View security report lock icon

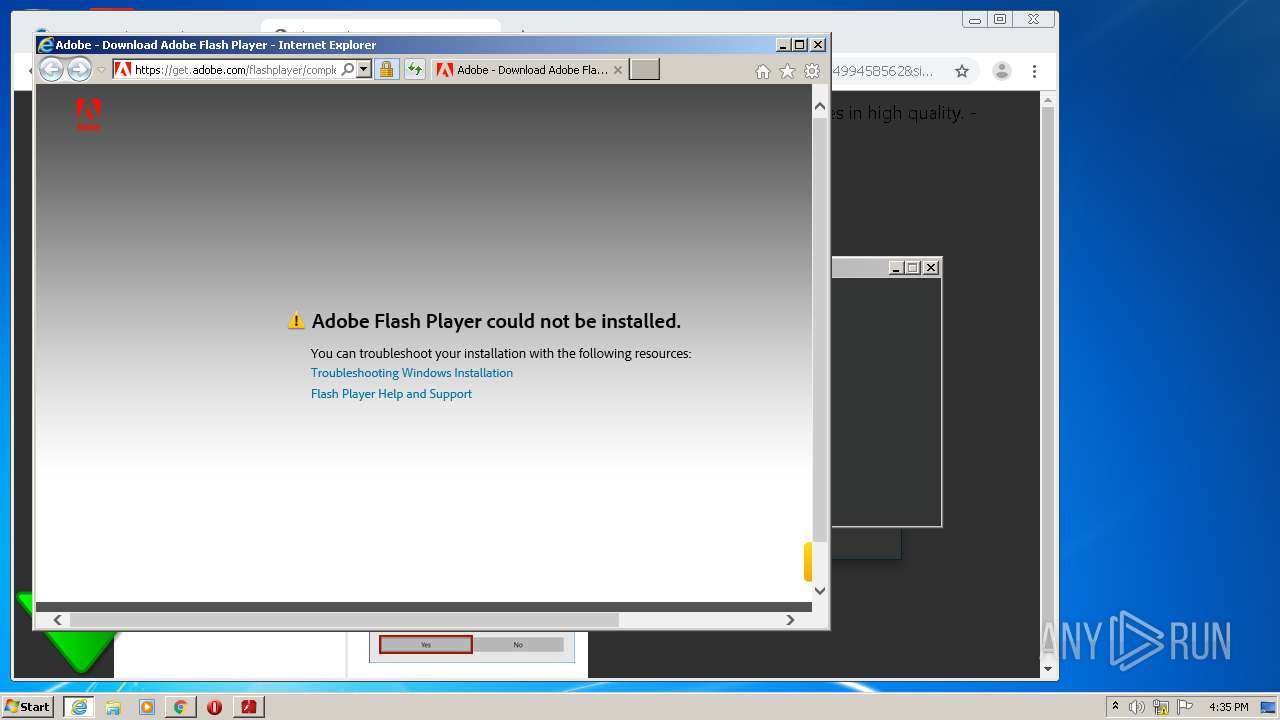(x=386, y=70)
